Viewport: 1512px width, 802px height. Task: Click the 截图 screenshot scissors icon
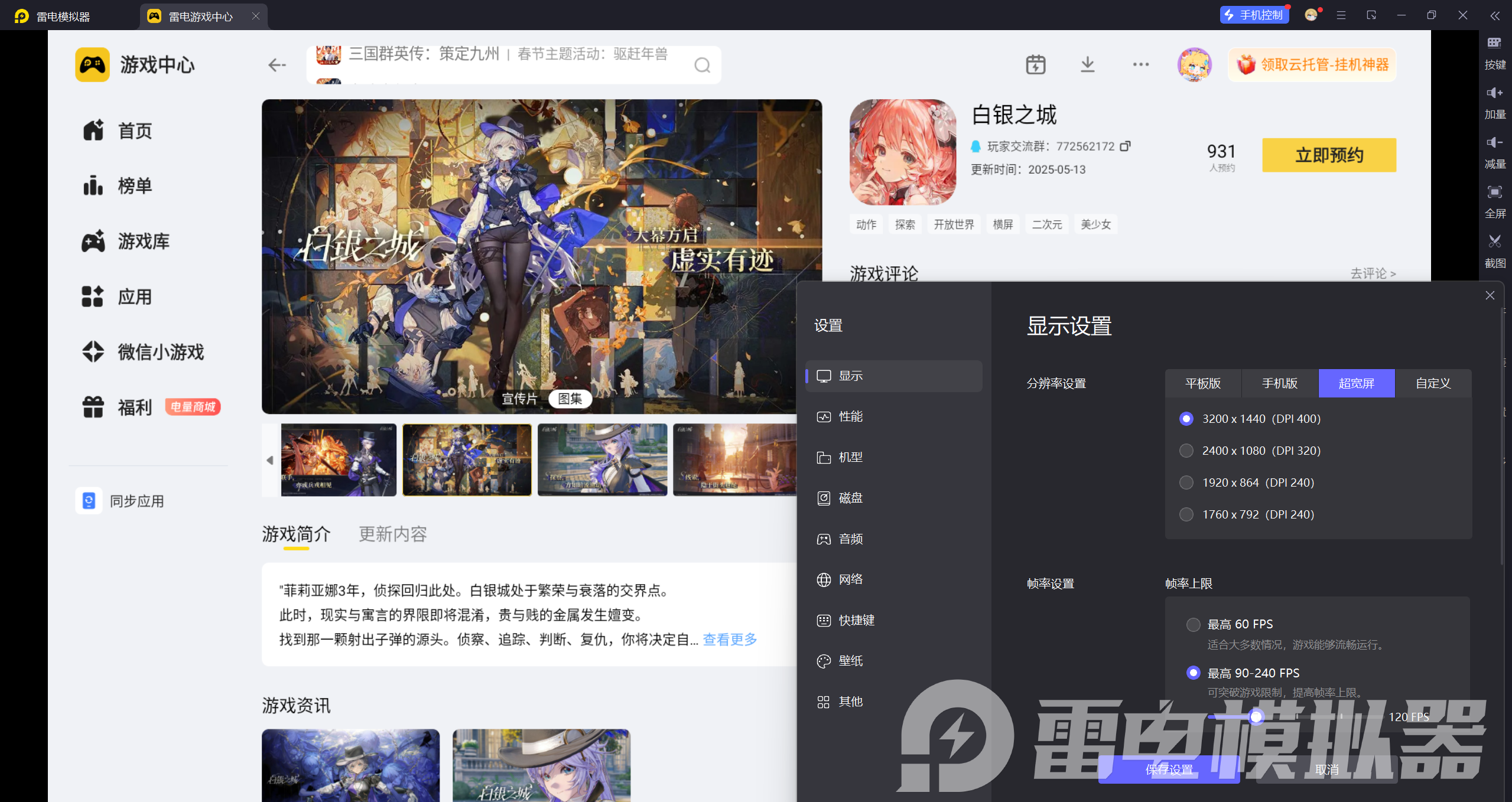(1494, 242)
